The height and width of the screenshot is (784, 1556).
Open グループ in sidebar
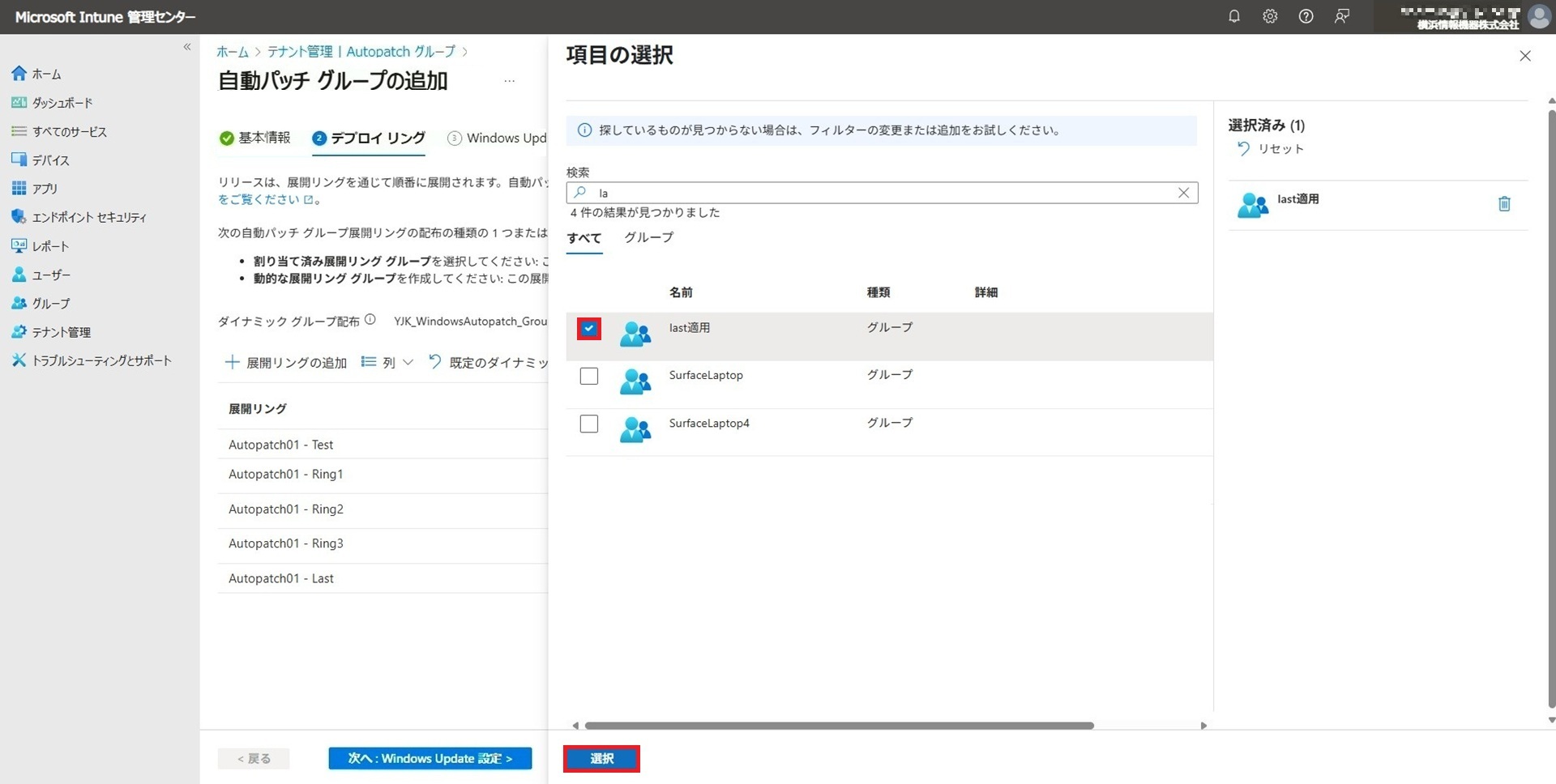(x=41, y=304)
